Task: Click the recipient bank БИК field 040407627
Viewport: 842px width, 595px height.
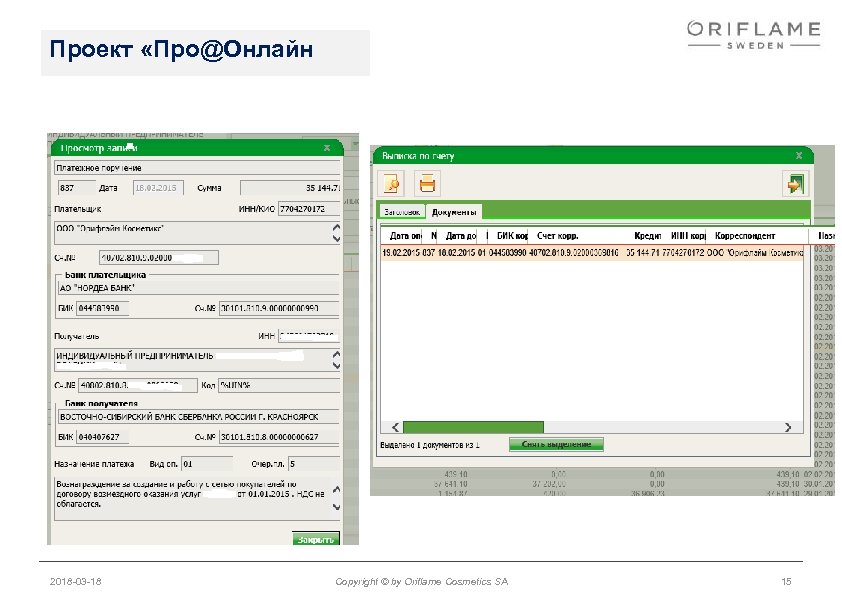Action: [x=102, y=437]
